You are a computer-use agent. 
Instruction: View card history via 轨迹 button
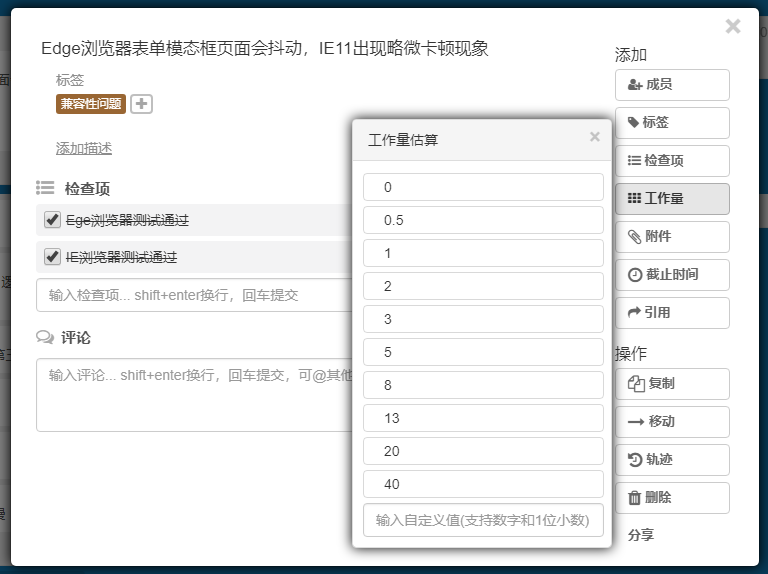[671, 460]
